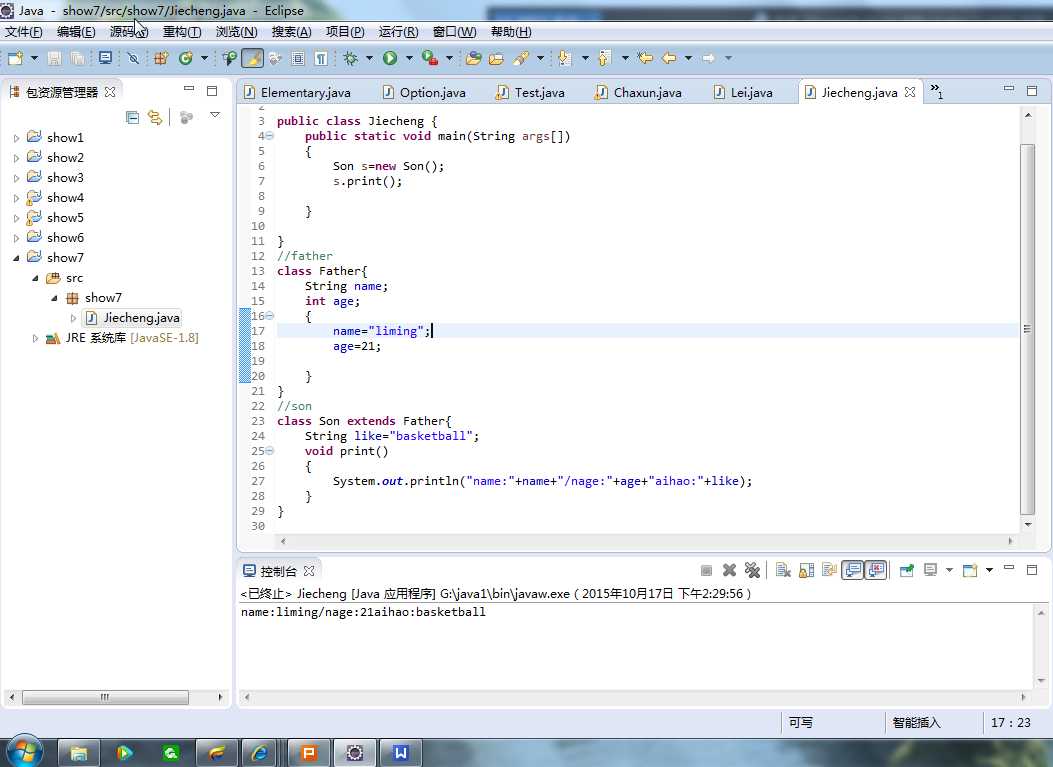Expand the show6 project

pyautogui.click(x=16, y=238)
